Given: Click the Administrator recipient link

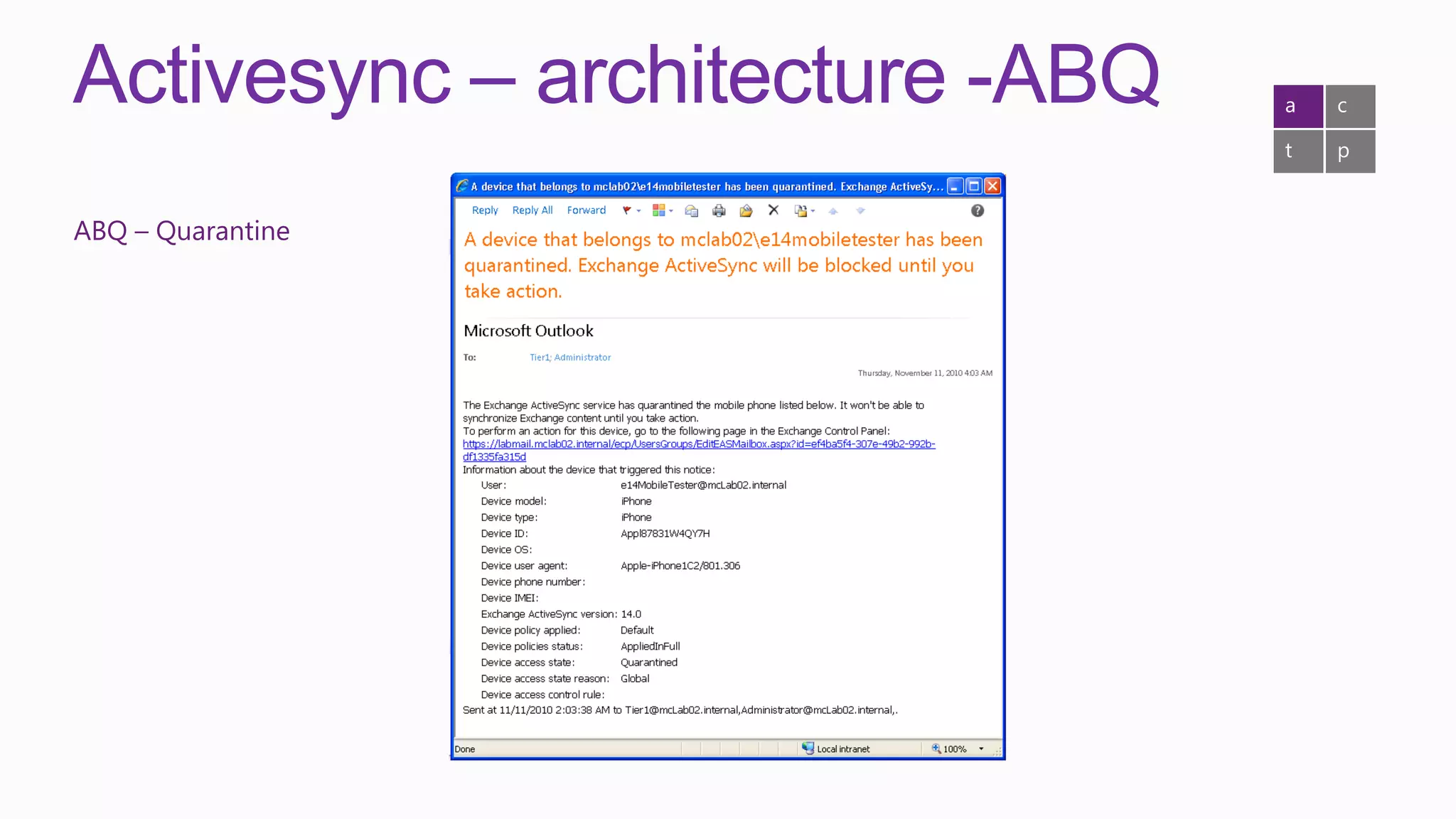Looking at the screenshot, I should tap(582, 358).
